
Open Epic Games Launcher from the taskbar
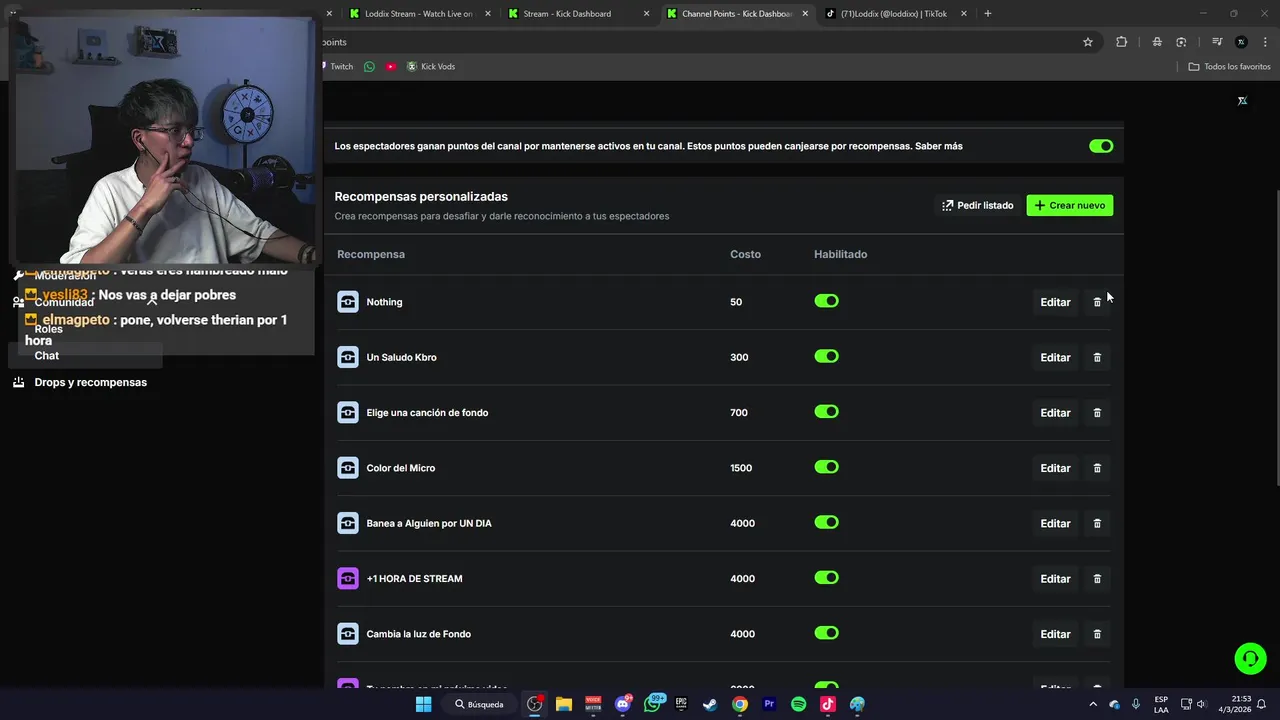coord(681,704)
